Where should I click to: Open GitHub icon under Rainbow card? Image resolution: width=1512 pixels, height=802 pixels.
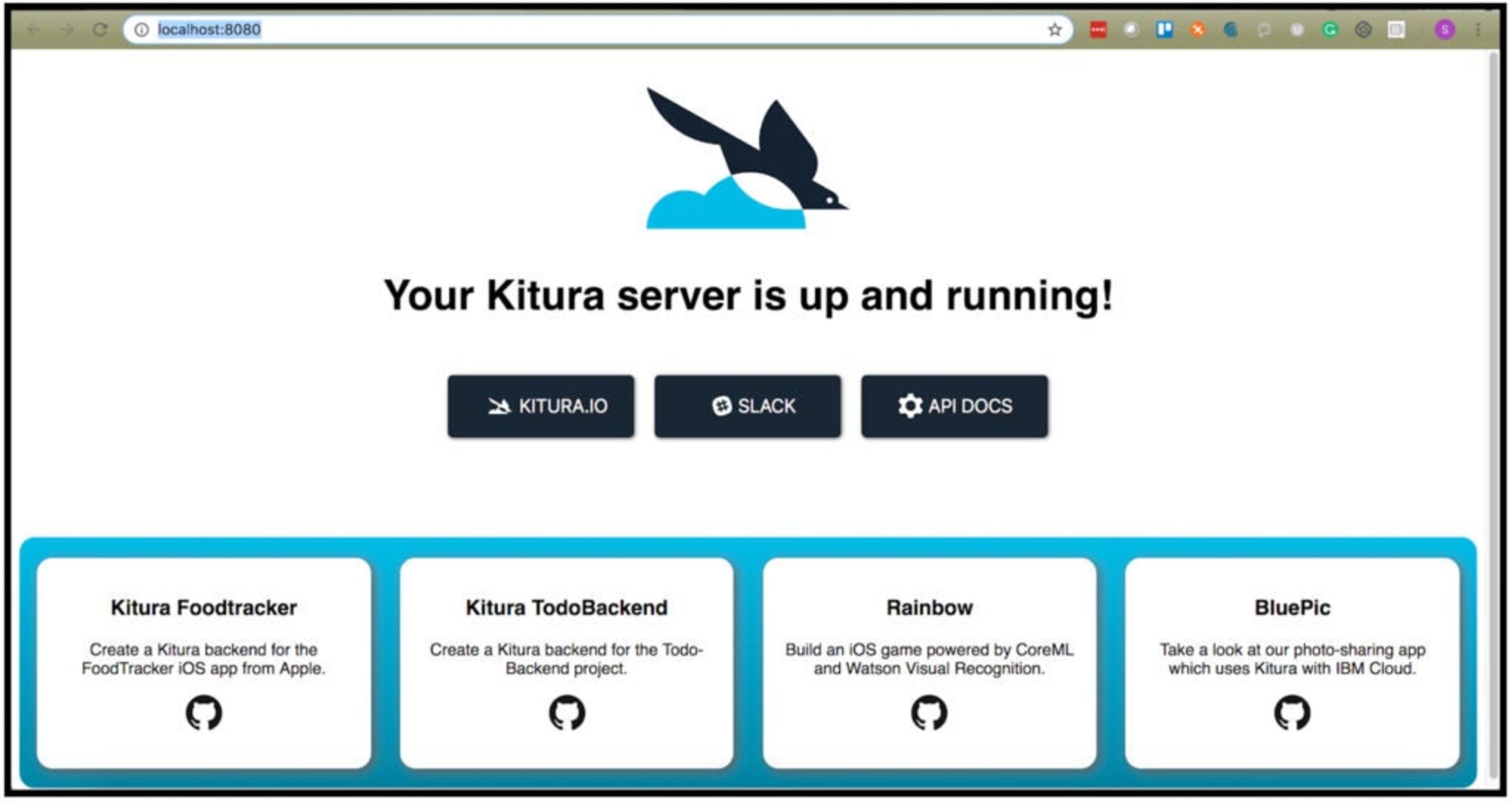[x=929, y=713]
